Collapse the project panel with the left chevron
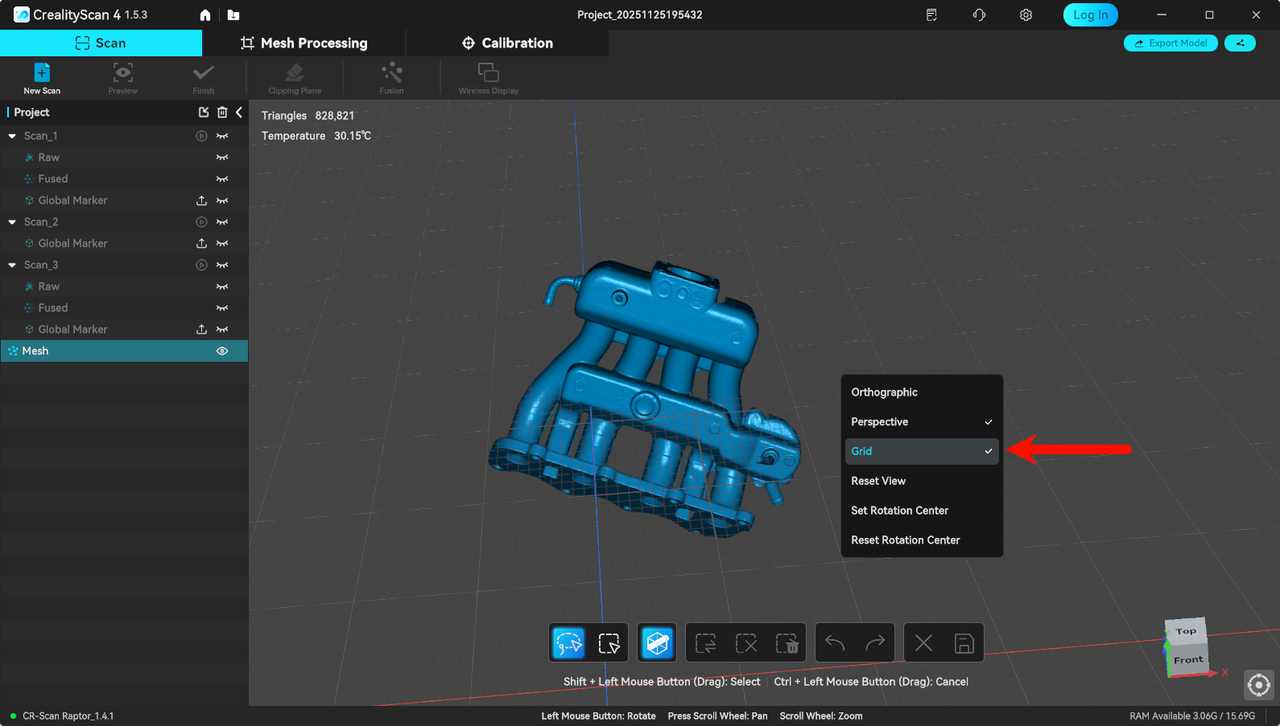This screenshot has height=726, width=1280. tap(239, 112)
